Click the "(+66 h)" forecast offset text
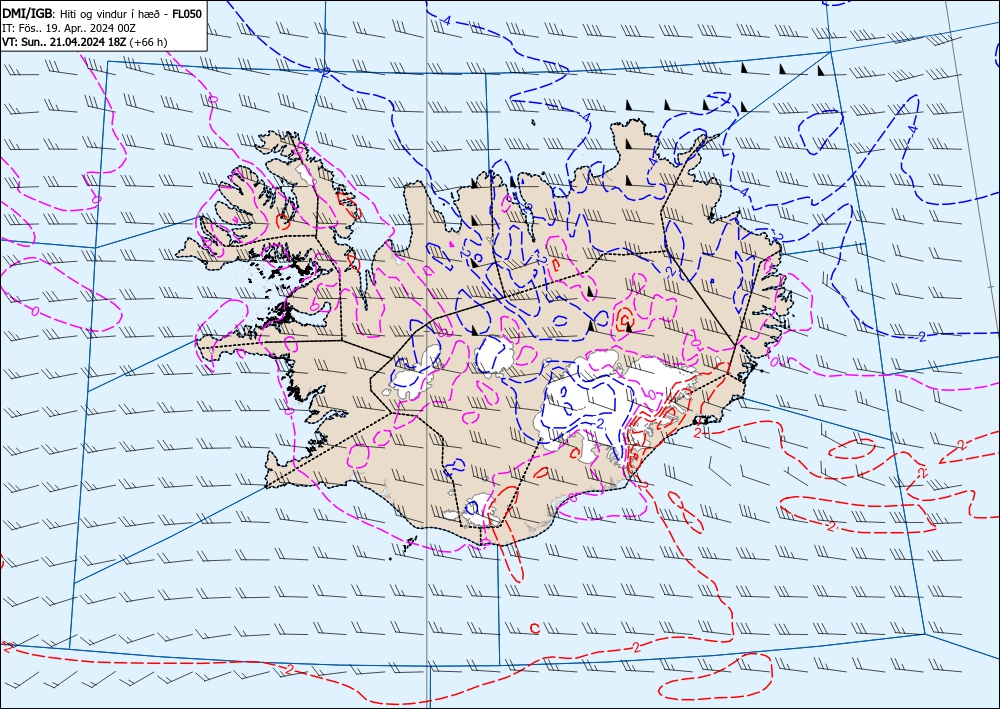 click(x=148, y=42)
